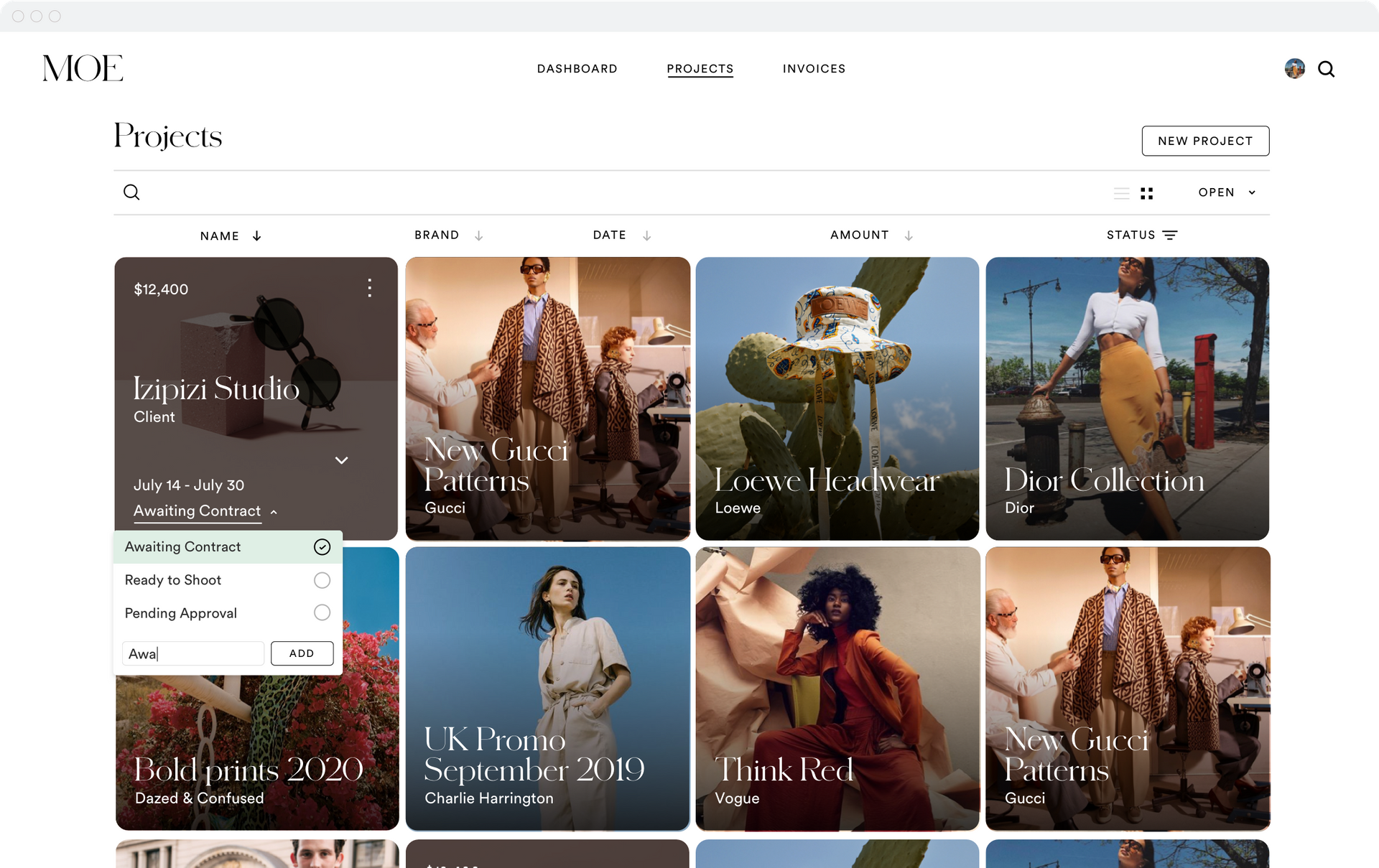This screenshot has width=1379, height=868.
Task: Collapse the Awaiting Contract status dropdown
Action: [274, 512]
